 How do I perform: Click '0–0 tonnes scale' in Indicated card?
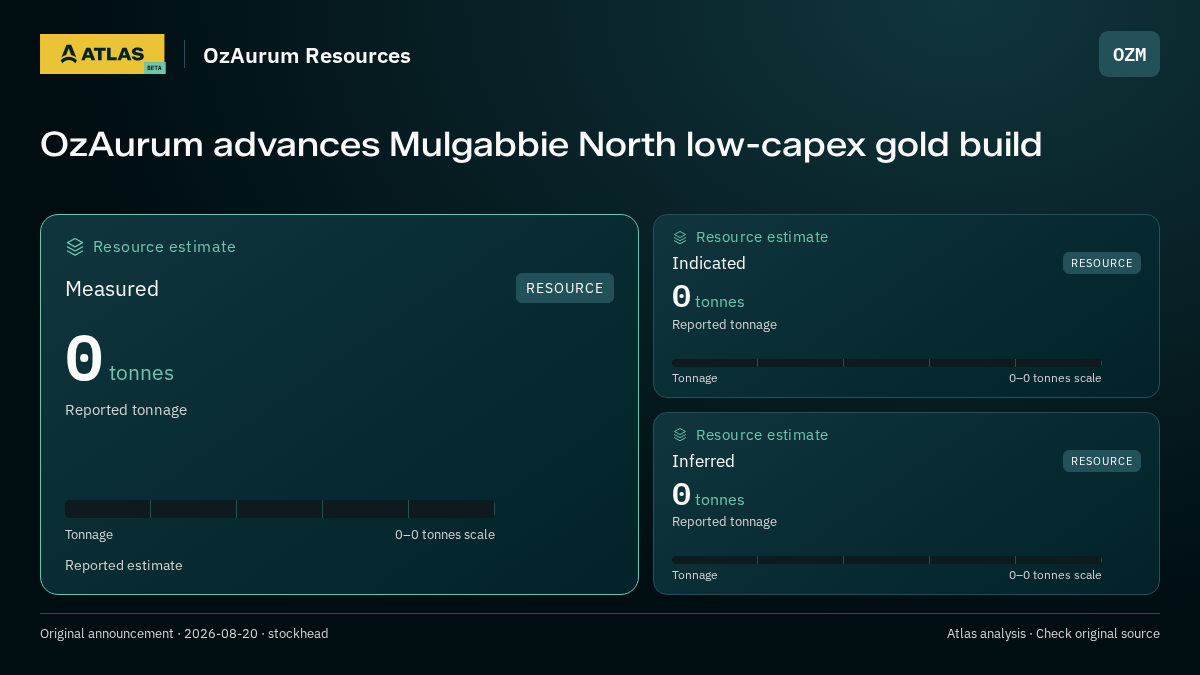pyautogui.click(x=1055, y=378)
